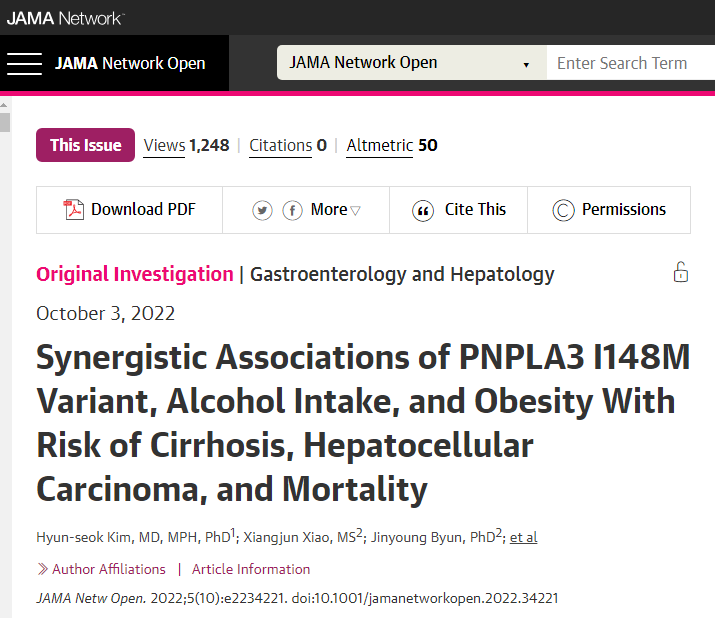
Task: Click the Cite This quote icon
Action: click(424, 210)
